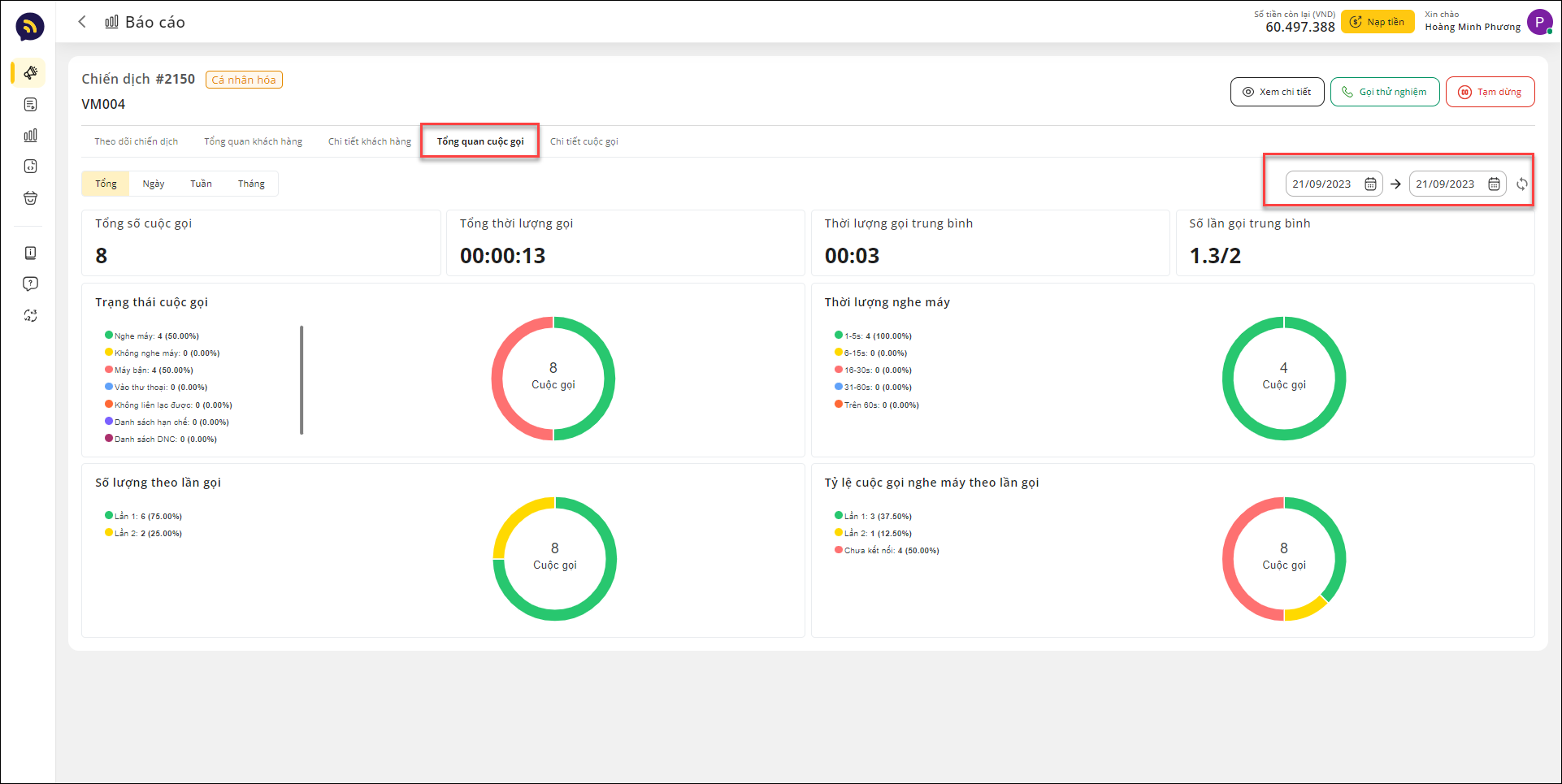Open the start date calendar picker
The width and height of the screenshot is (1562, 784).
(x=1370, y=184)
